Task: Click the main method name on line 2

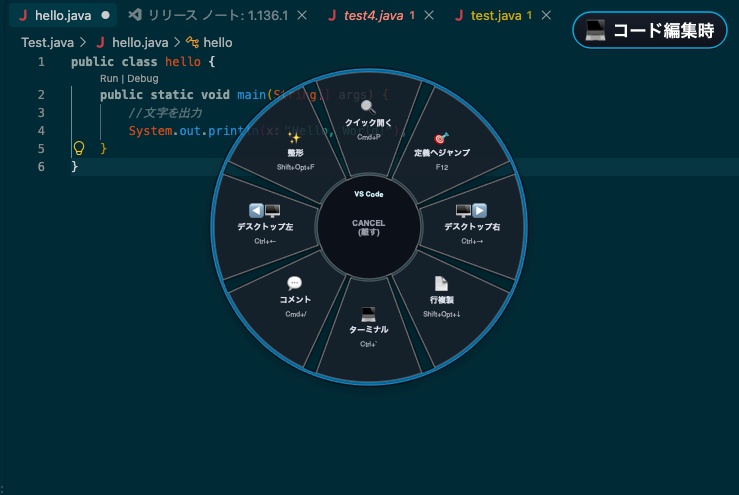Action: (251, 95)
